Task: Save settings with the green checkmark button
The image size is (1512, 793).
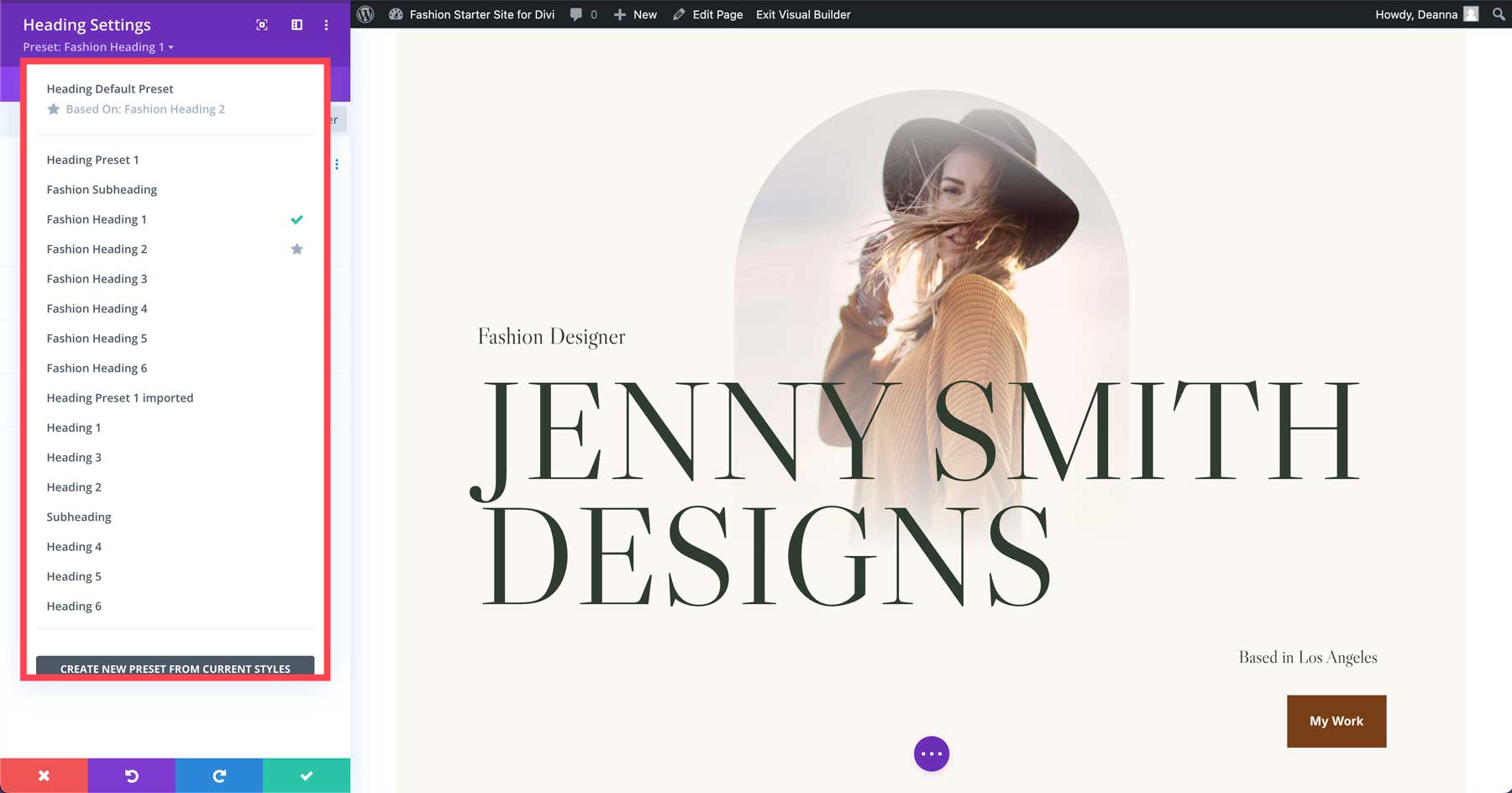Action: point(307,775)
